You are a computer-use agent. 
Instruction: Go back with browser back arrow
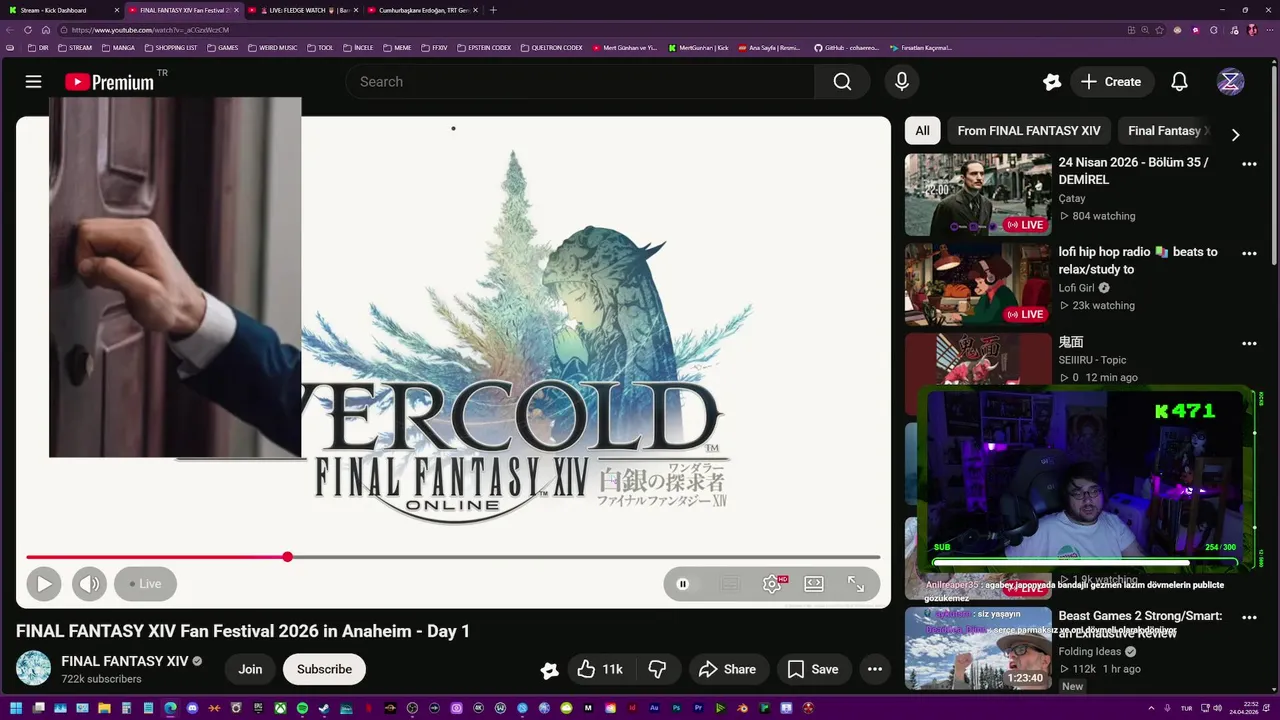tap(10, 30)
